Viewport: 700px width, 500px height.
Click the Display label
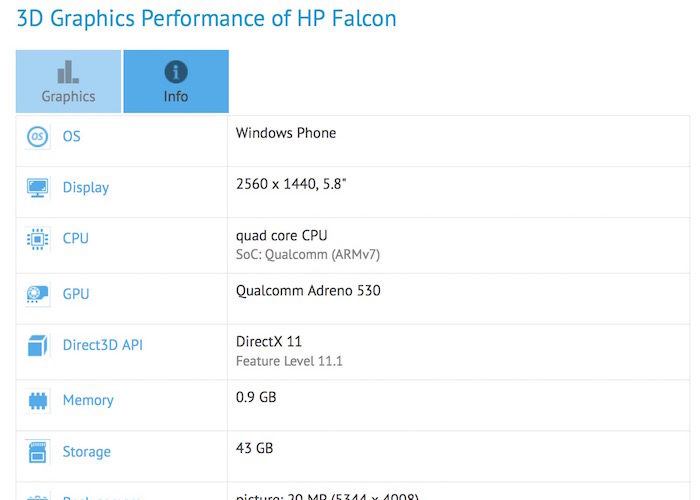85,188
